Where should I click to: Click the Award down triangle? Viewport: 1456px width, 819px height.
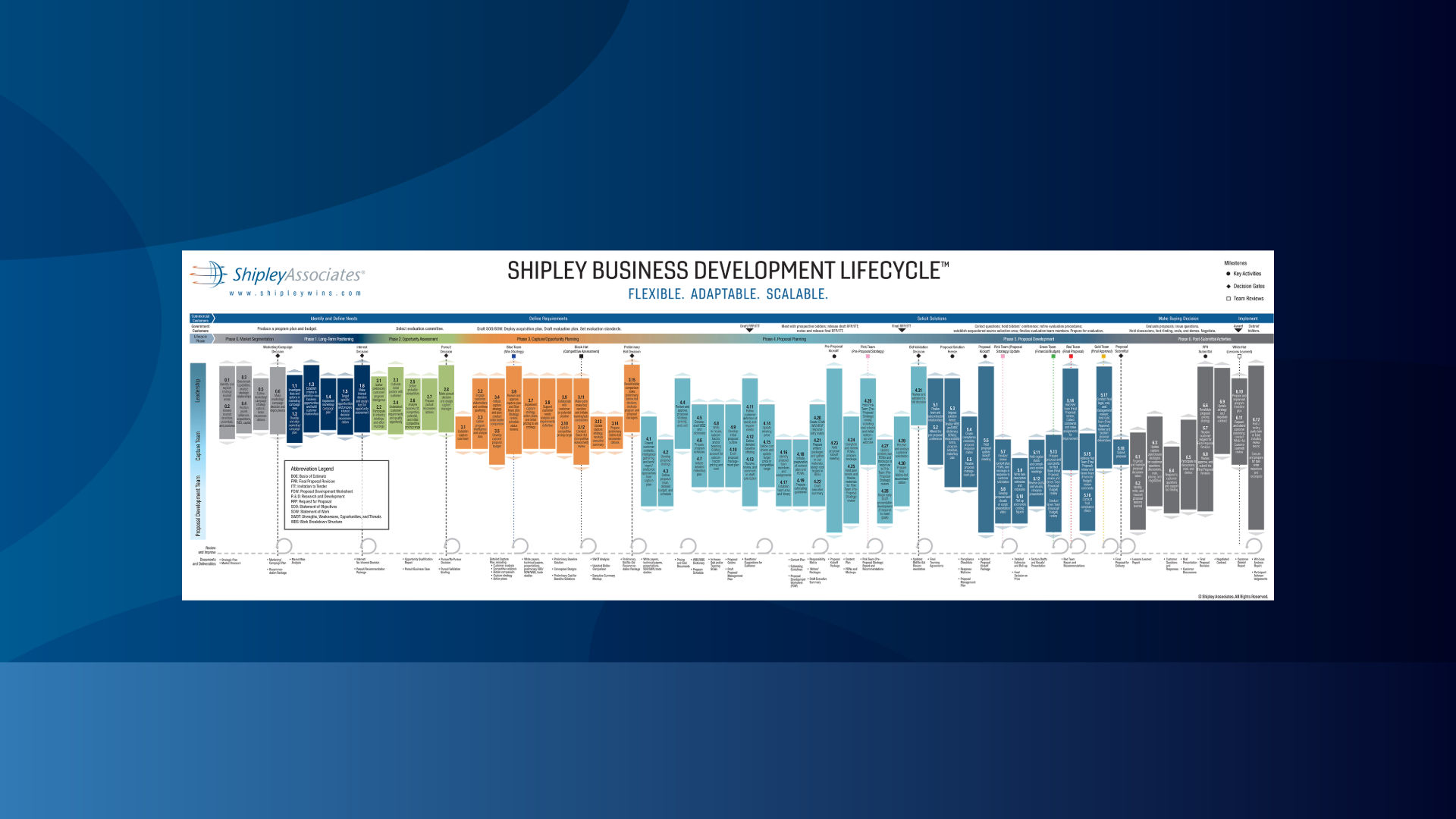click(1238, 330)
